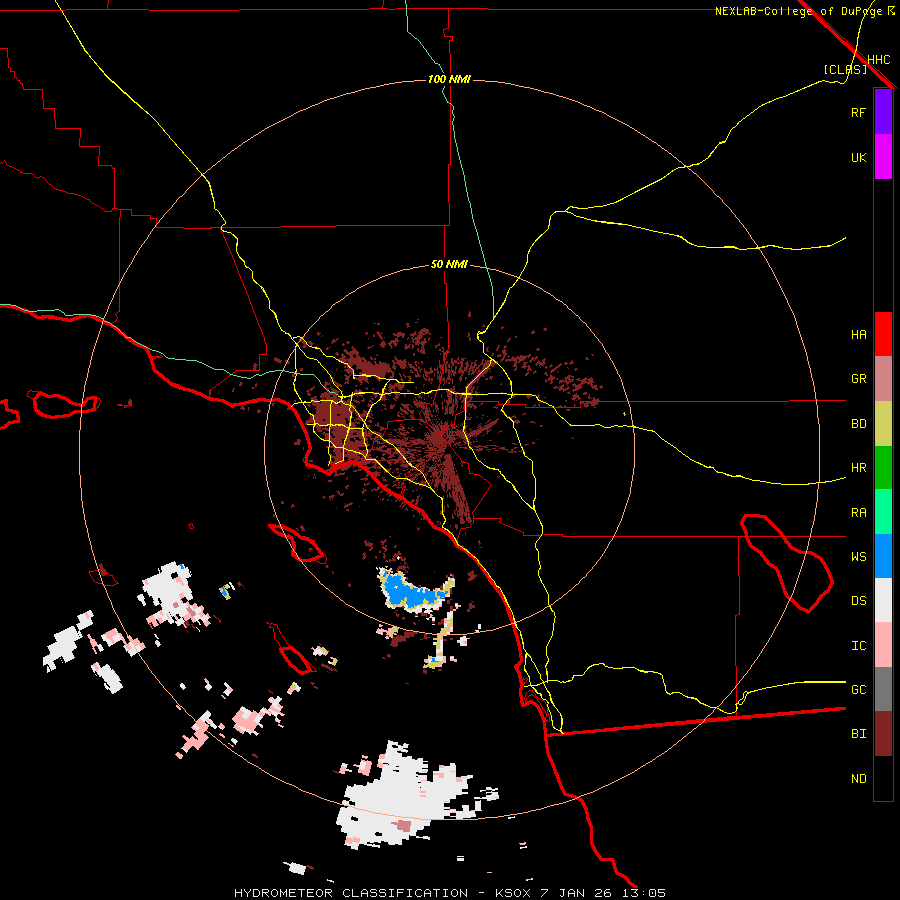Click the NEXLAB-College of DuPage credit text
The image size is (900, 900).
[x=798, y=11]
